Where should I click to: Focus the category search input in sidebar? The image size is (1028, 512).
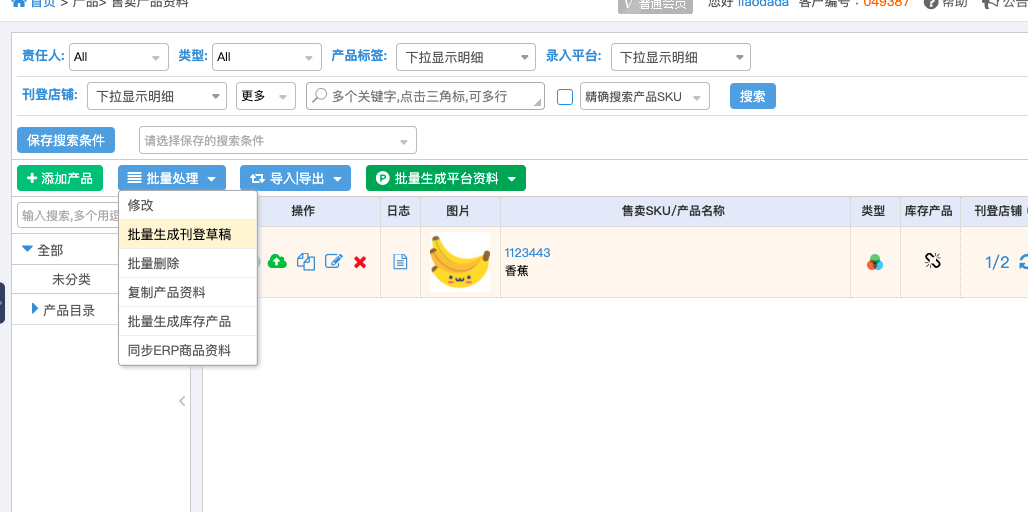click(68, 215)
